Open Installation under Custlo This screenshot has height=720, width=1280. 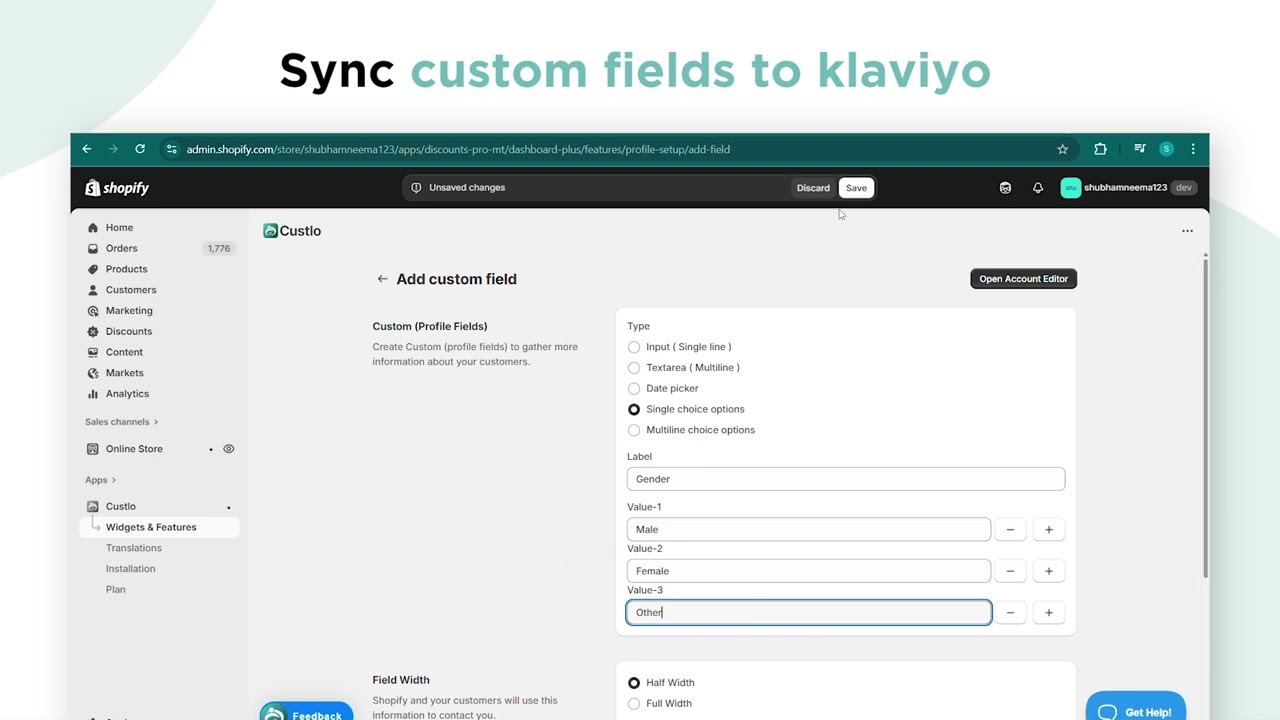click(131, 569)
